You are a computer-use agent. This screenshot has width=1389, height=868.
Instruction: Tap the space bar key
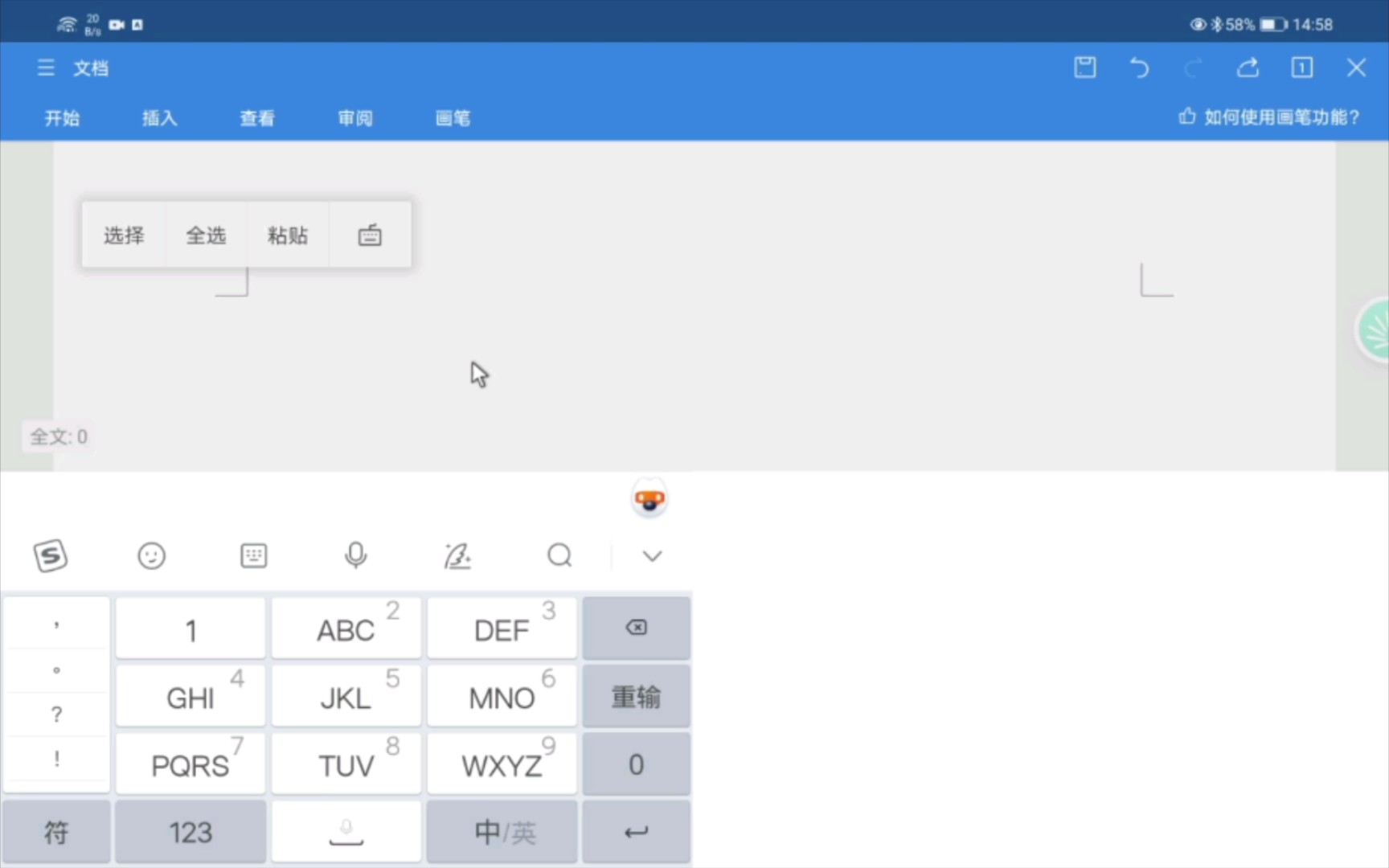click(346, 832)
